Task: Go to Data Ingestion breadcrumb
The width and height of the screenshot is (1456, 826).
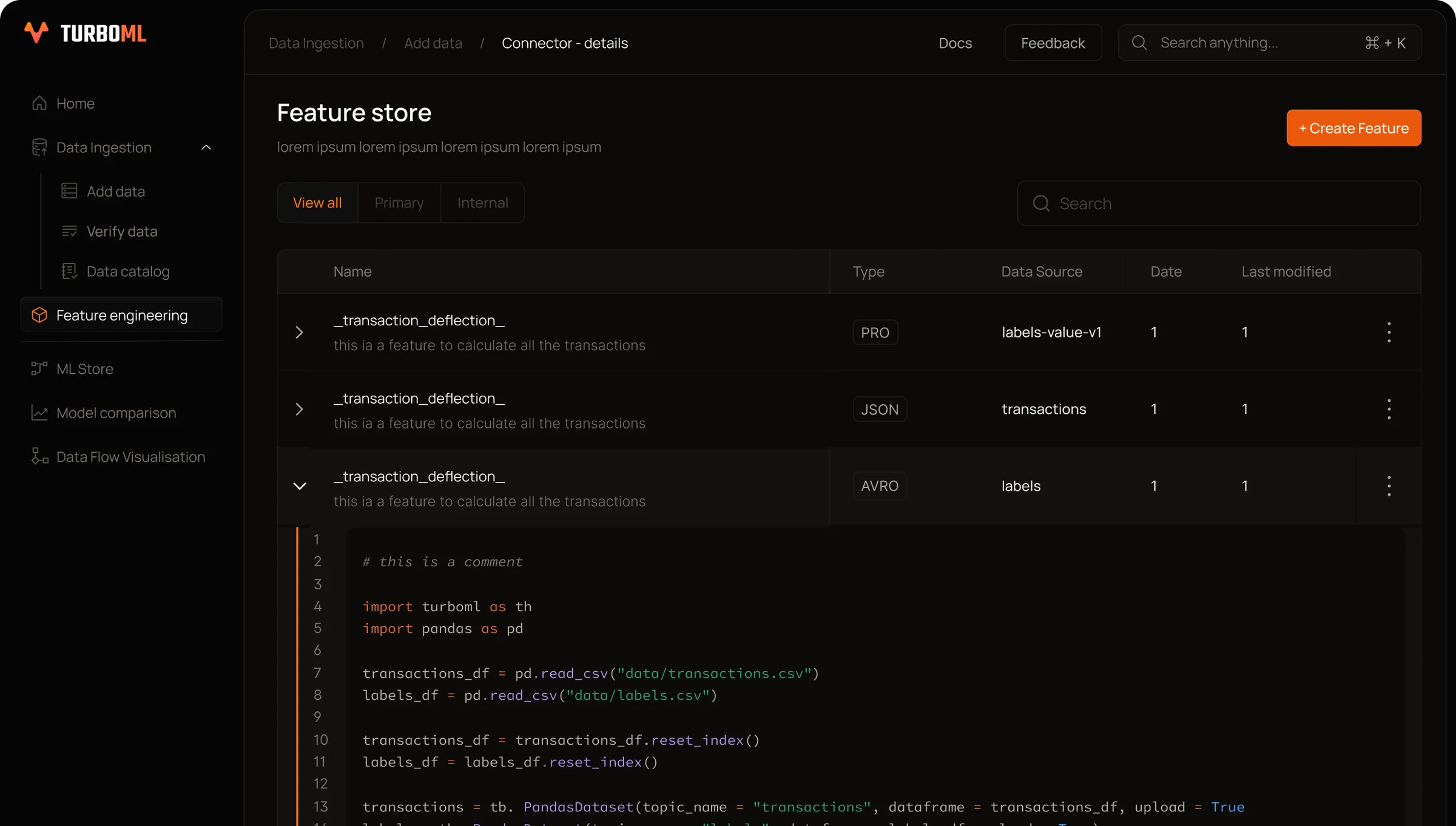Action: click(x=316, y=43)
